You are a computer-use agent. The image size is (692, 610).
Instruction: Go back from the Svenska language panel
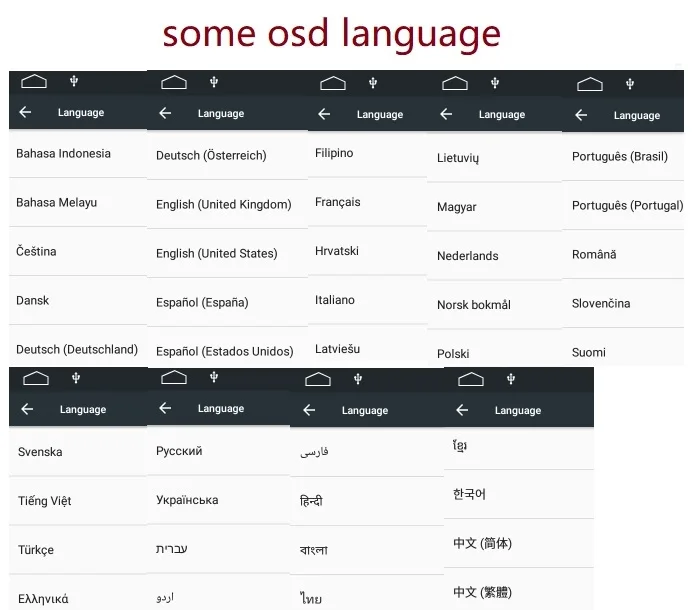pos(27,409)
